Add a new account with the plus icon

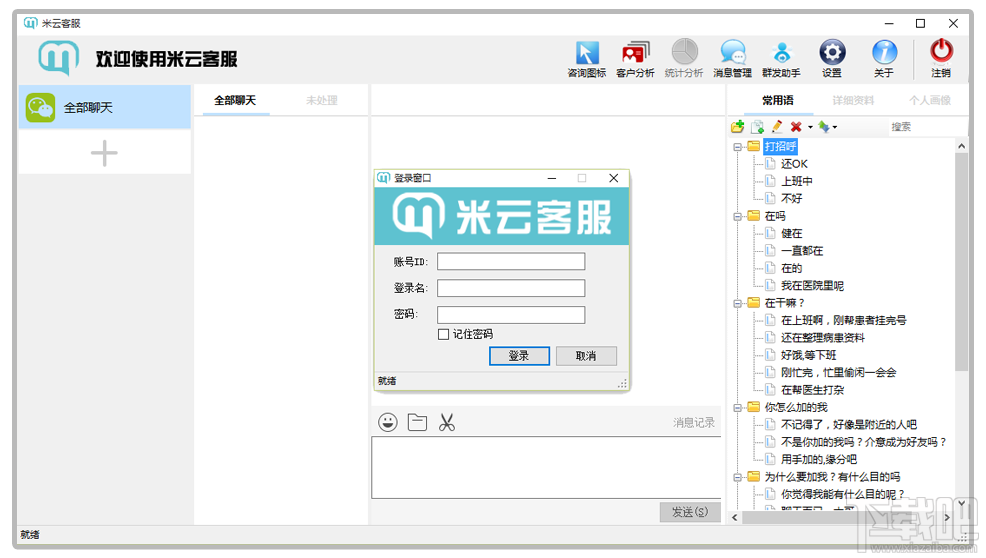tap(104, 153)
